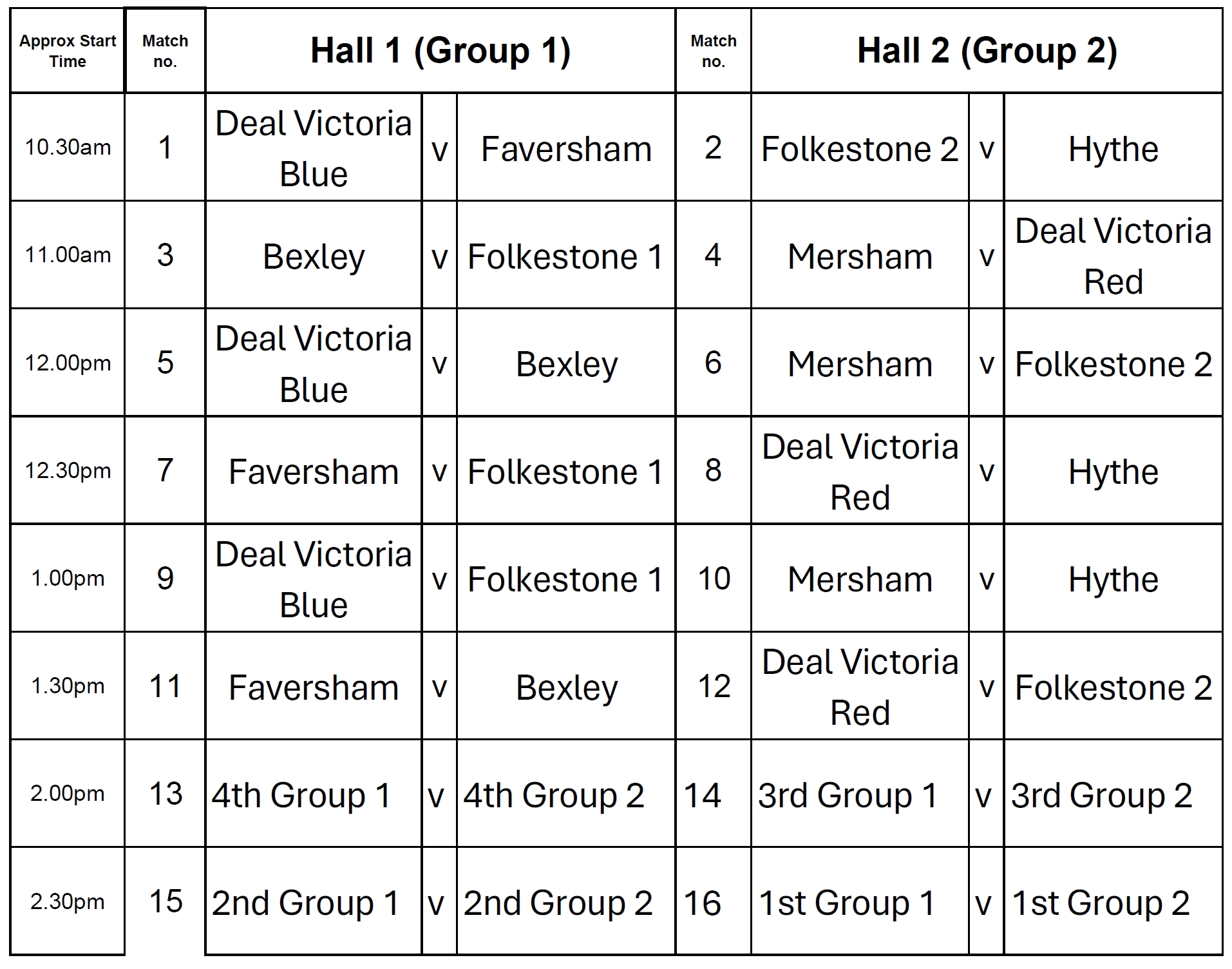Select match number 1 cell

165,148
